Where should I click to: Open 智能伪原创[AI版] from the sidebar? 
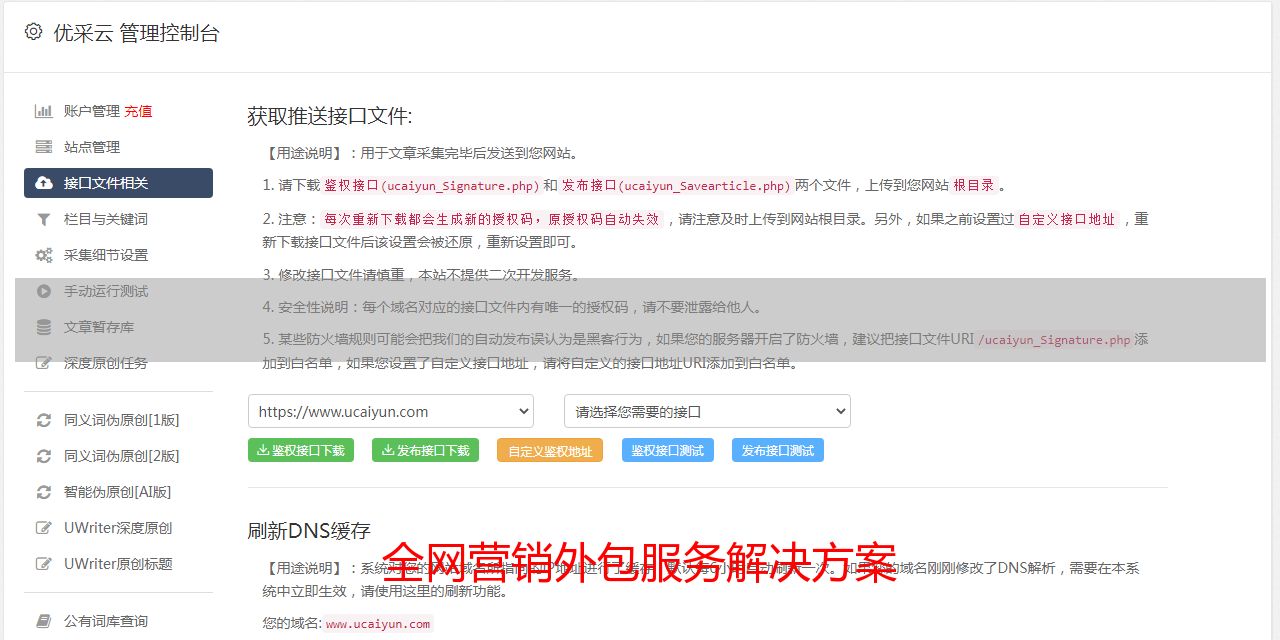[118, 492]
